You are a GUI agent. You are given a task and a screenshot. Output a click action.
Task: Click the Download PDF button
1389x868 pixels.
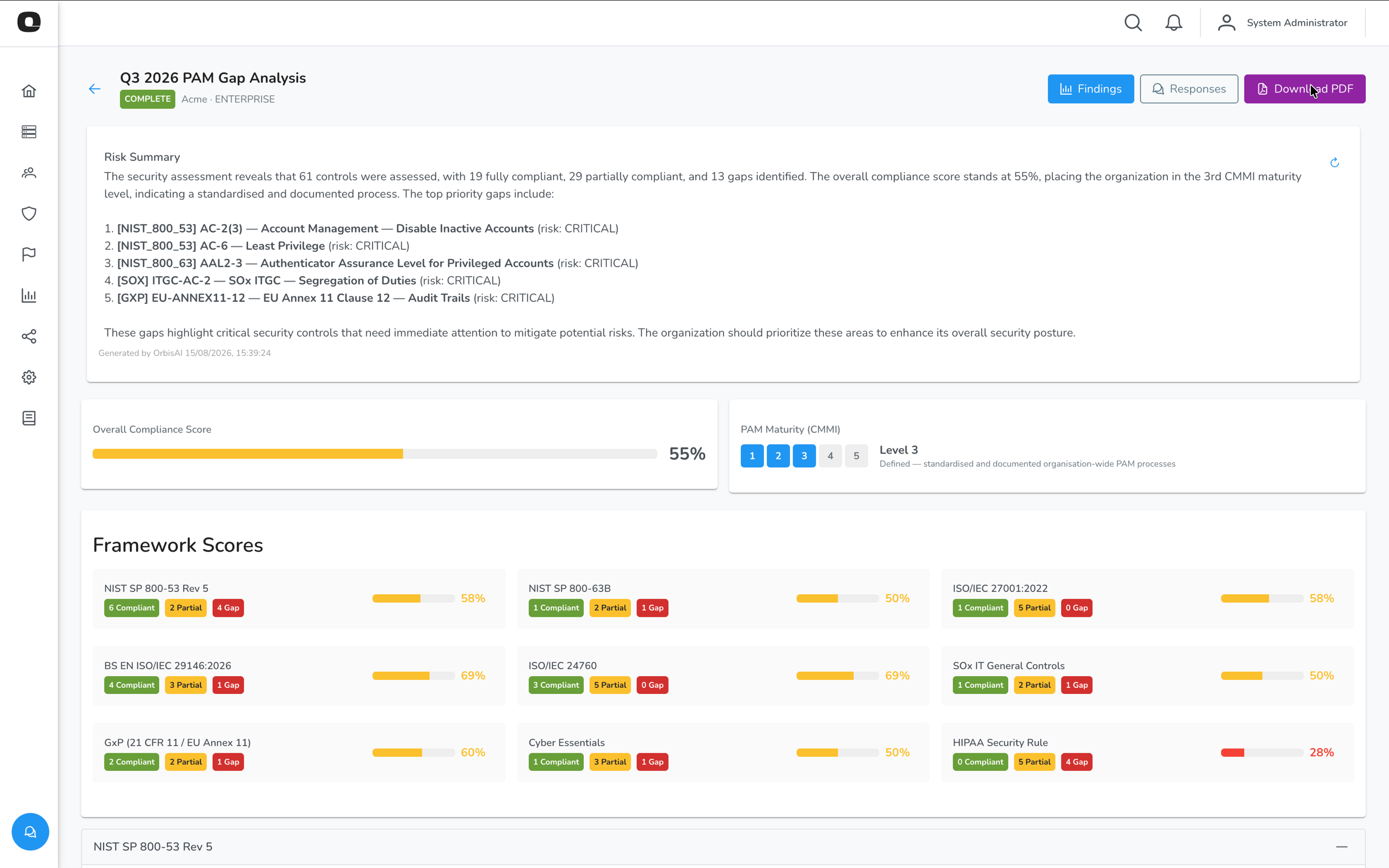coord(1304,89)
